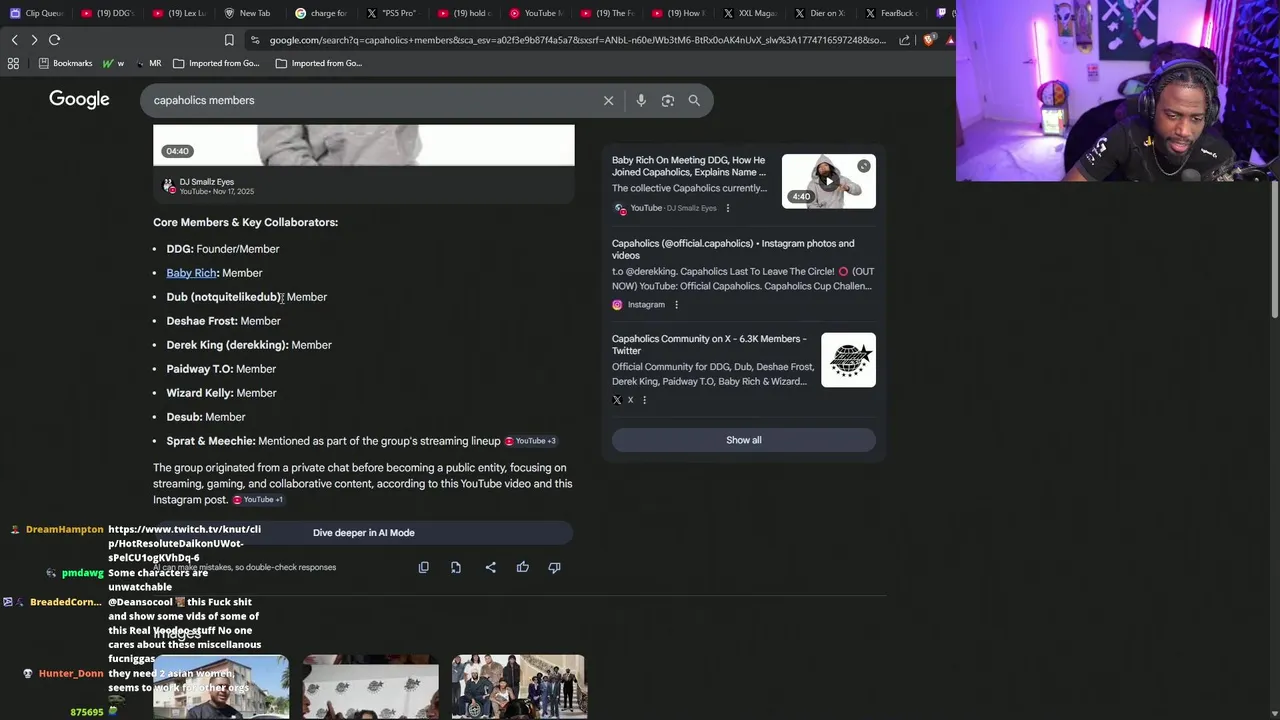Click the YouTube +3 source chip
This screenshot has width=1280, height=720.
(x=530, y=441)
